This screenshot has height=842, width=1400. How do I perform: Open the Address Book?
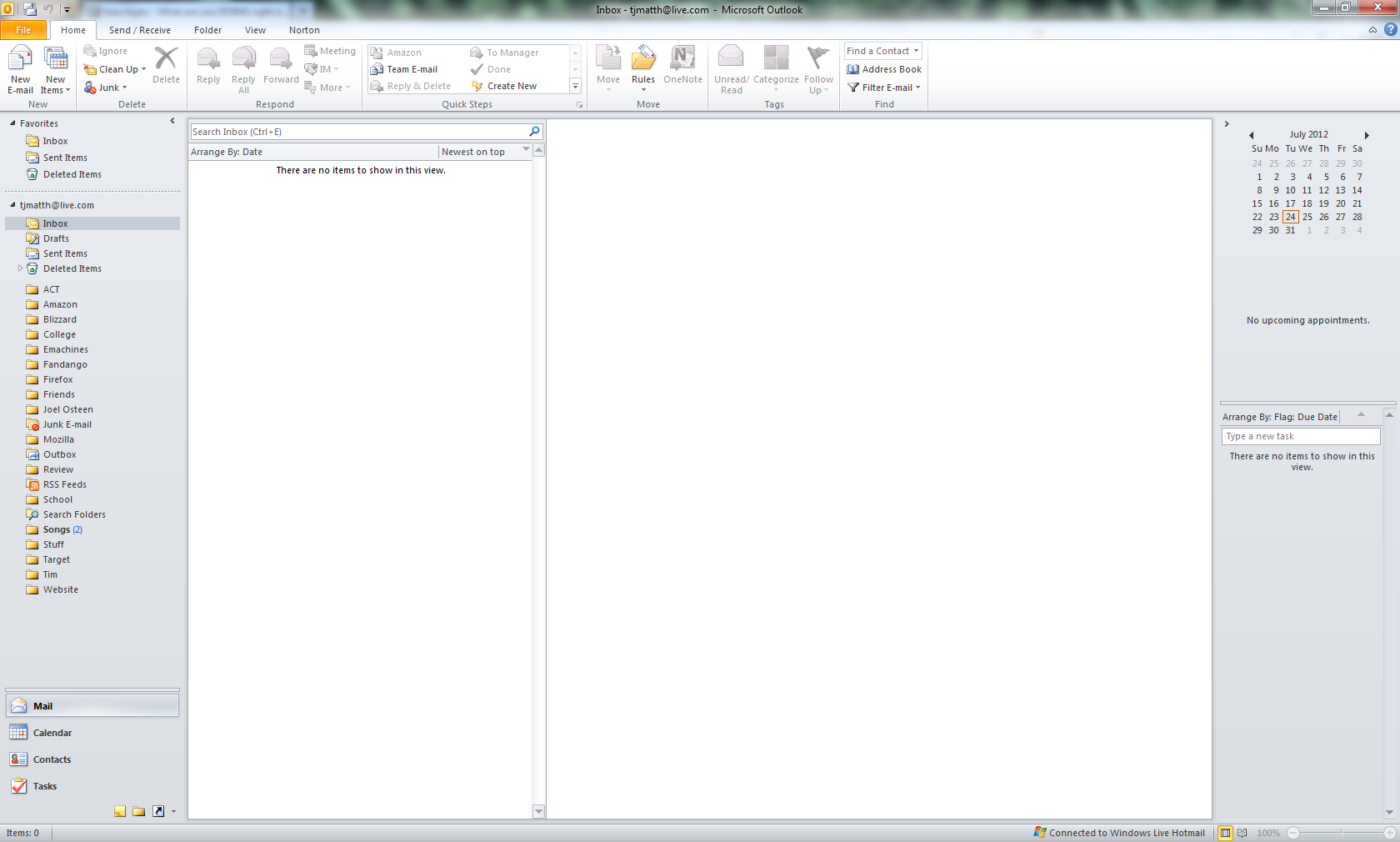(884, 69)
